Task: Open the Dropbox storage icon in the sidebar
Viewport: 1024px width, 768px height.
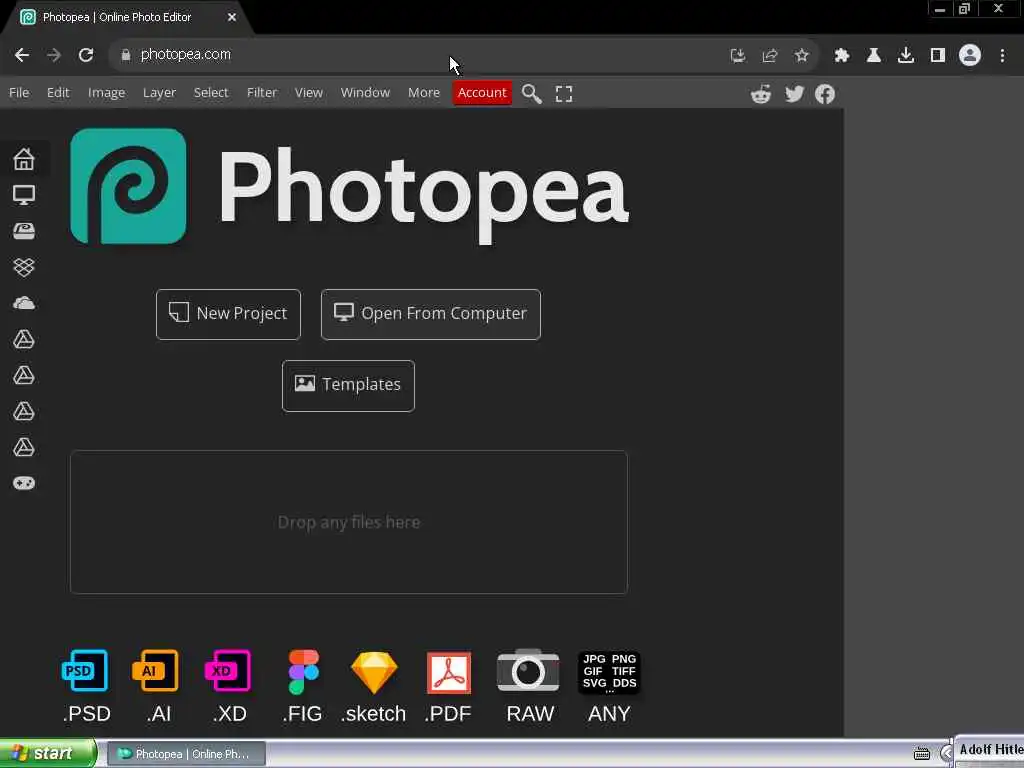Action: 24,266
